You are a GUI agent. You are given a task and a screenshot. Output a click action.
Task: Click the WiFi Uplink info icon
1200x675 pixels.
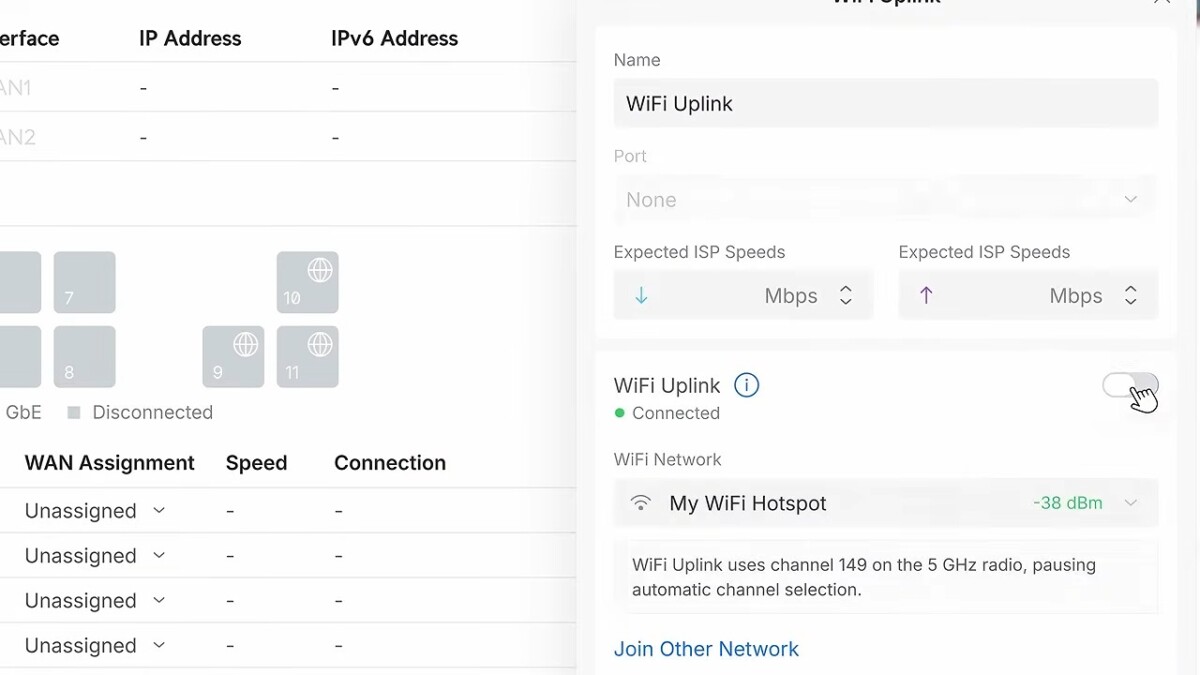(746, 385)
